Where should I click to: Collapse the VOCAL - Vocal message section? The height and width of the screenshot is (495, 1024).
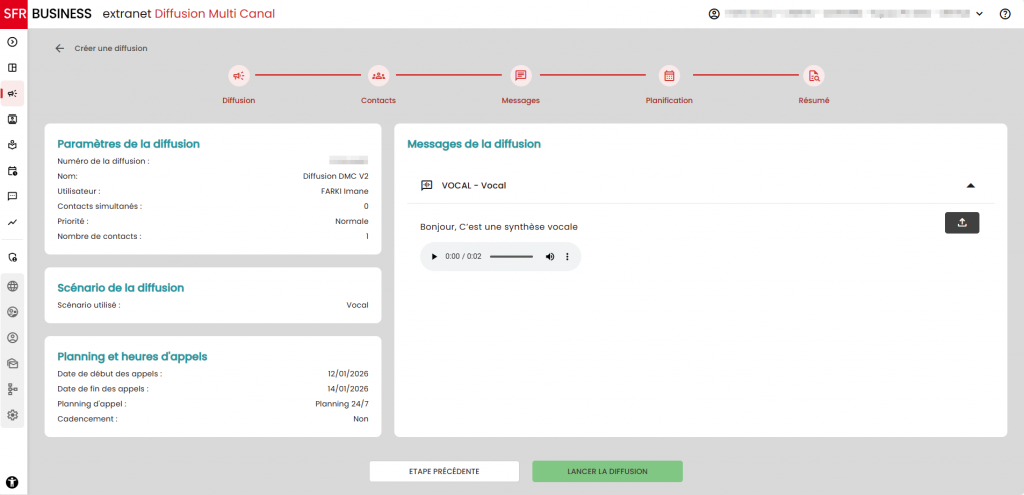(x=969, y=185)
